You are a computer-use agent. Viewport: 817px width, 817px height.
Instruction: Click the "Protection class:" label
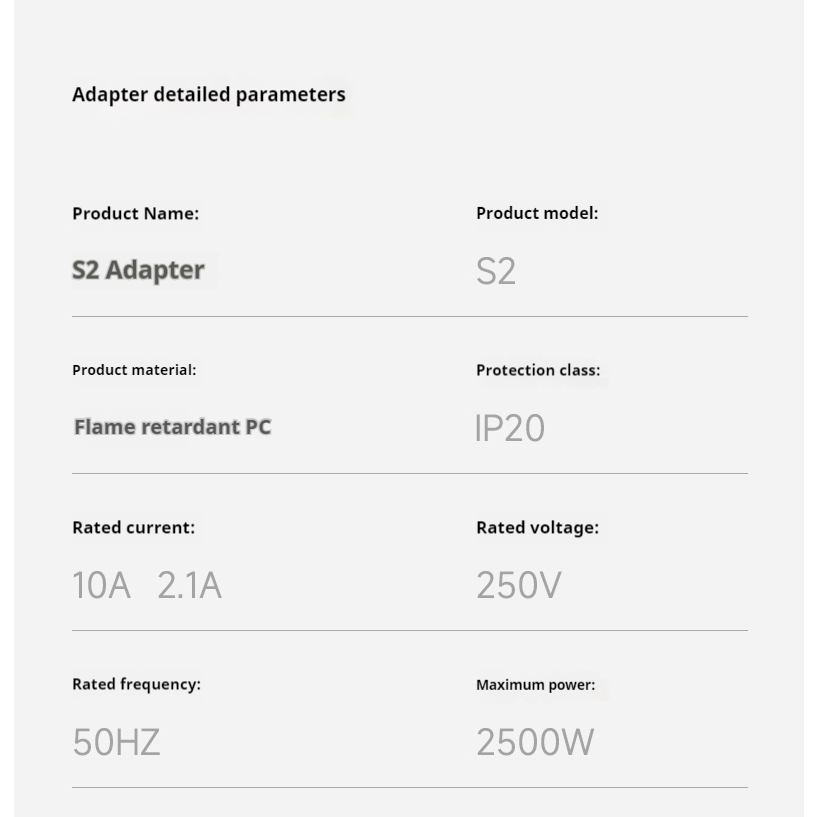pos(538,370)
